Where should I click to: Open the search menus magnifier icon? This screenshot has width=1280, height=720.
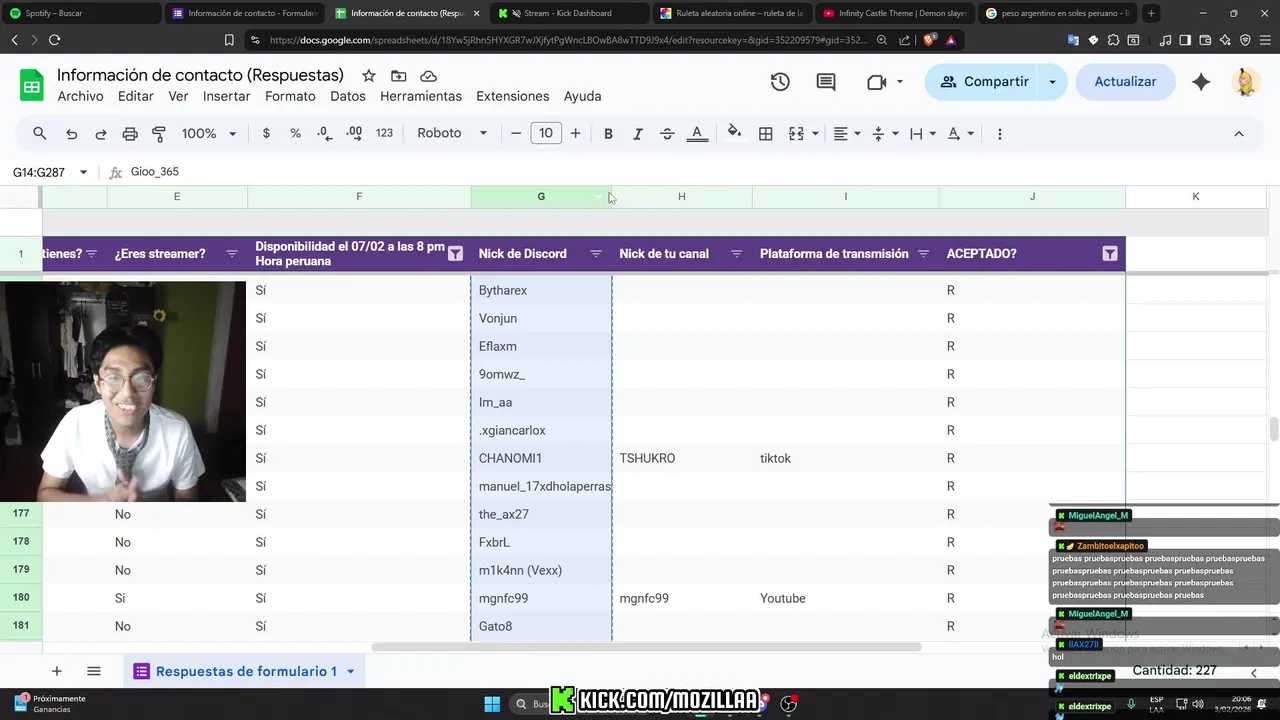[40, 133]
